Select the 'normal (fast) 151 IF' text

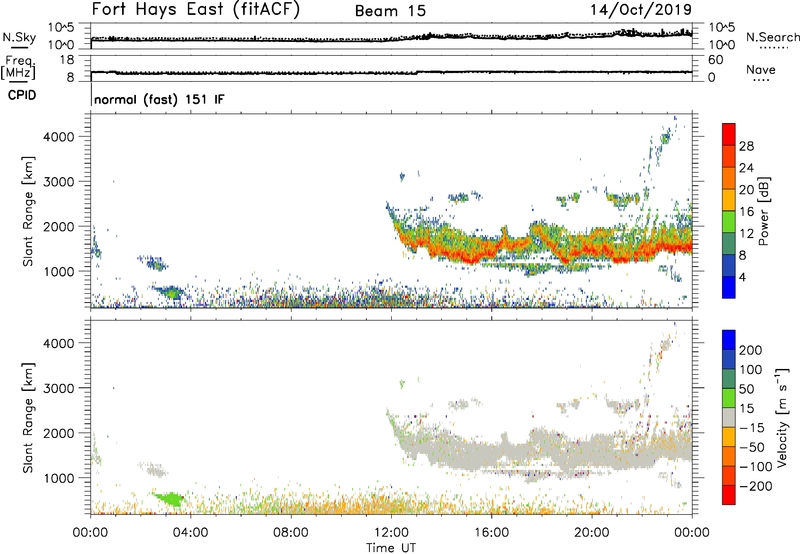pos(159,99)
